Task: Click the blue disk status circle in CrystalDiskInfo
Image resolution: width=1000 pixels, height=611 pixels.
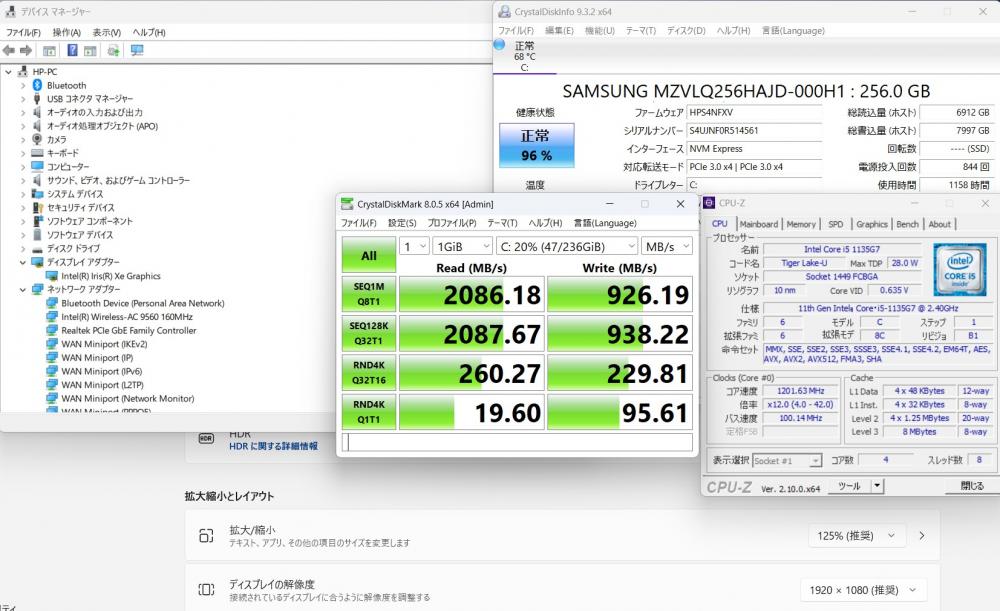Action: (499, 45)
